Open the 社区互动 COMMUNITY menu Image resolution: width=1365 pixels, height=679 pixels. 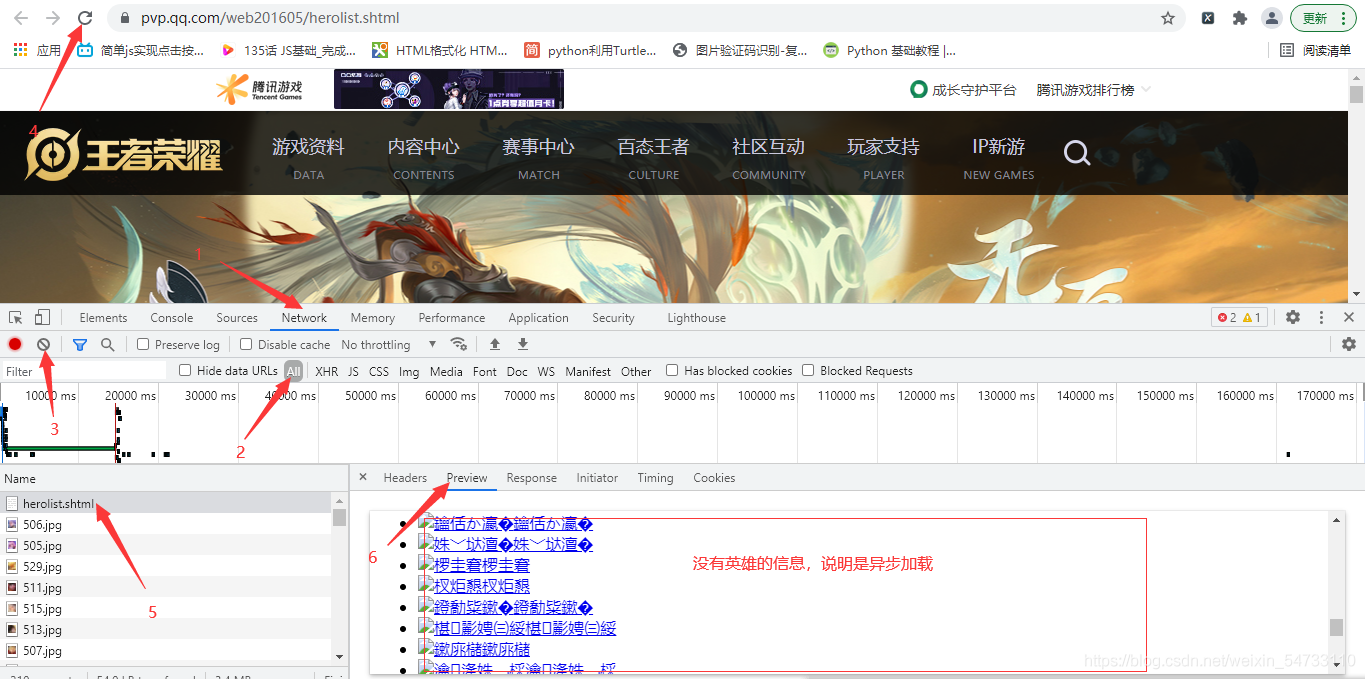pyautogui.click(x=769, y=158)
